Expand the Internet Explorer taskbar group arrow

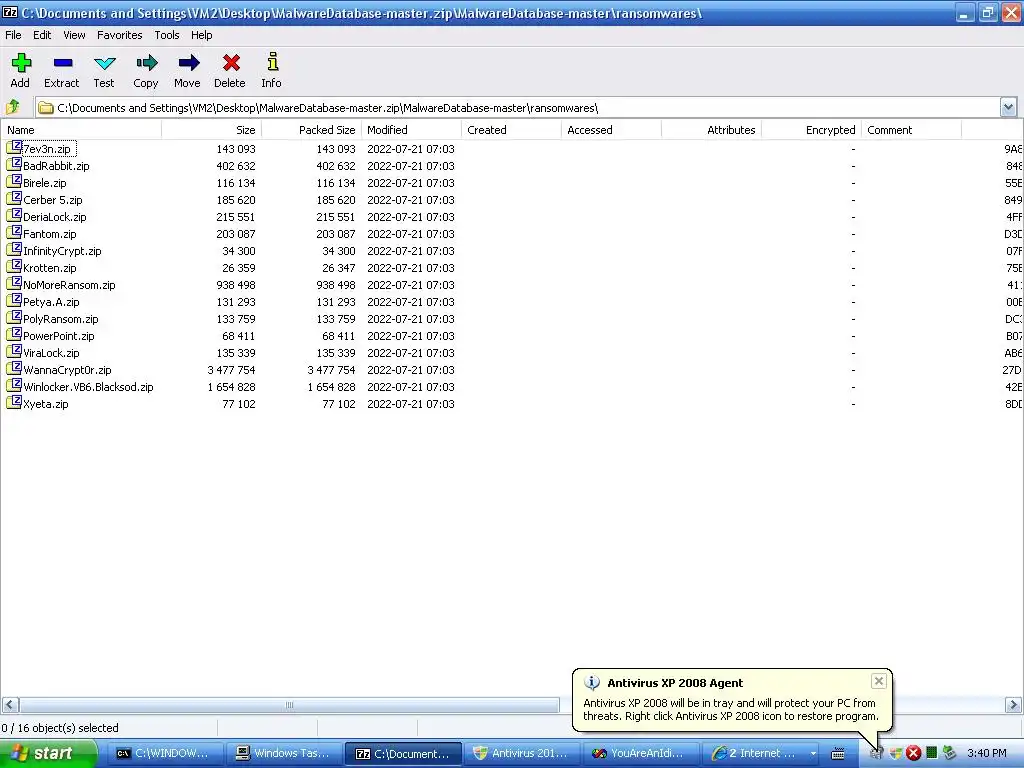coord(813,753)
